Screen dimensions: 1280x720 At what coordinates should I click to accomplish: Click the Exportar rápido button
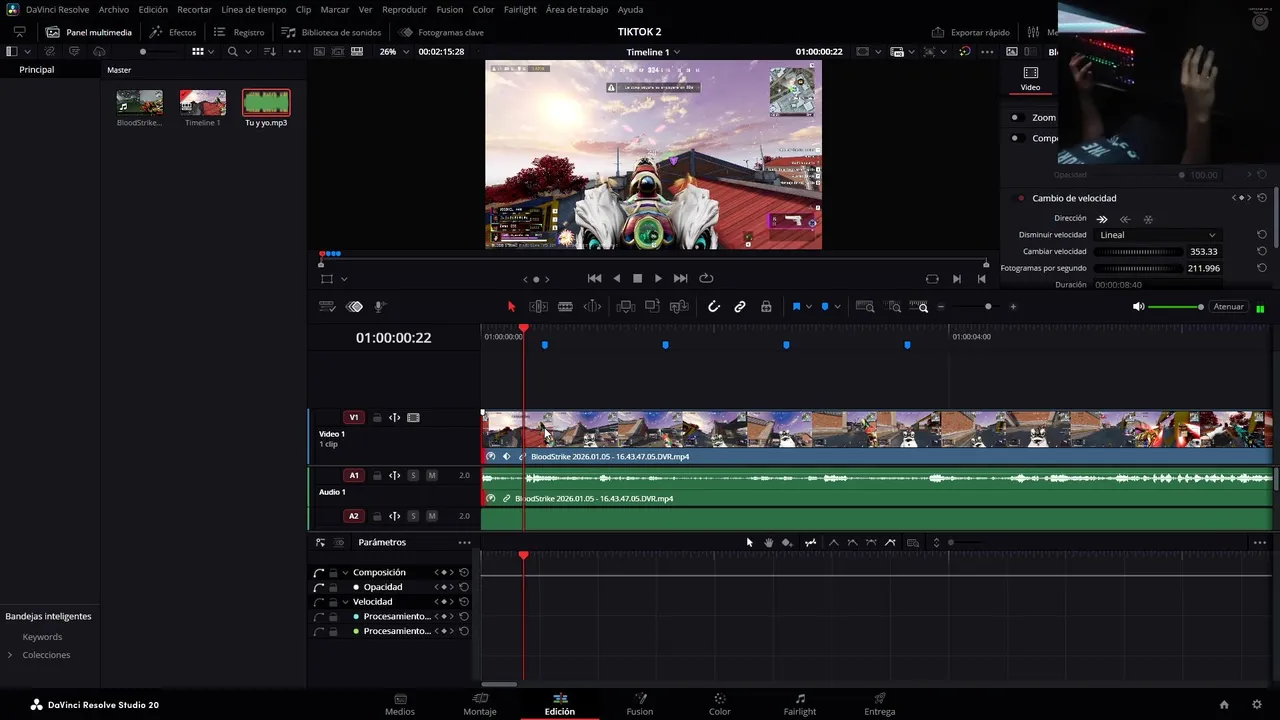(x=970, y=32)
